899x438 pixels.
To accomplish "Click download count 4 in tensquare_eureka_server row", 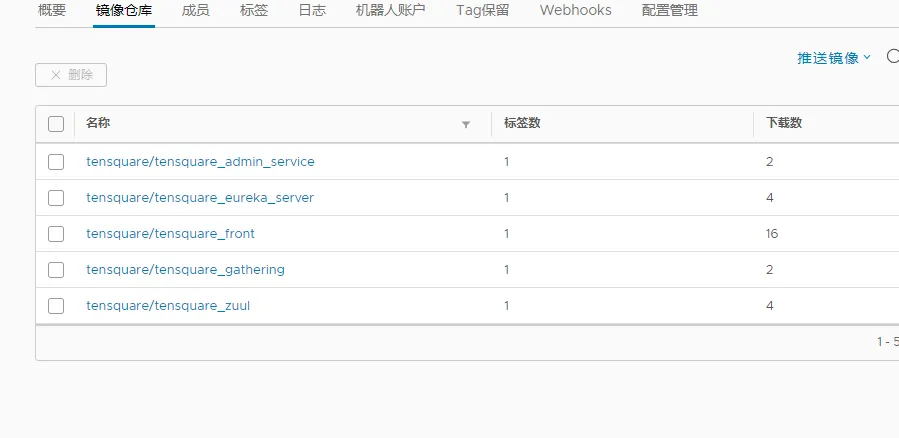I will click(x=769, y=198).
